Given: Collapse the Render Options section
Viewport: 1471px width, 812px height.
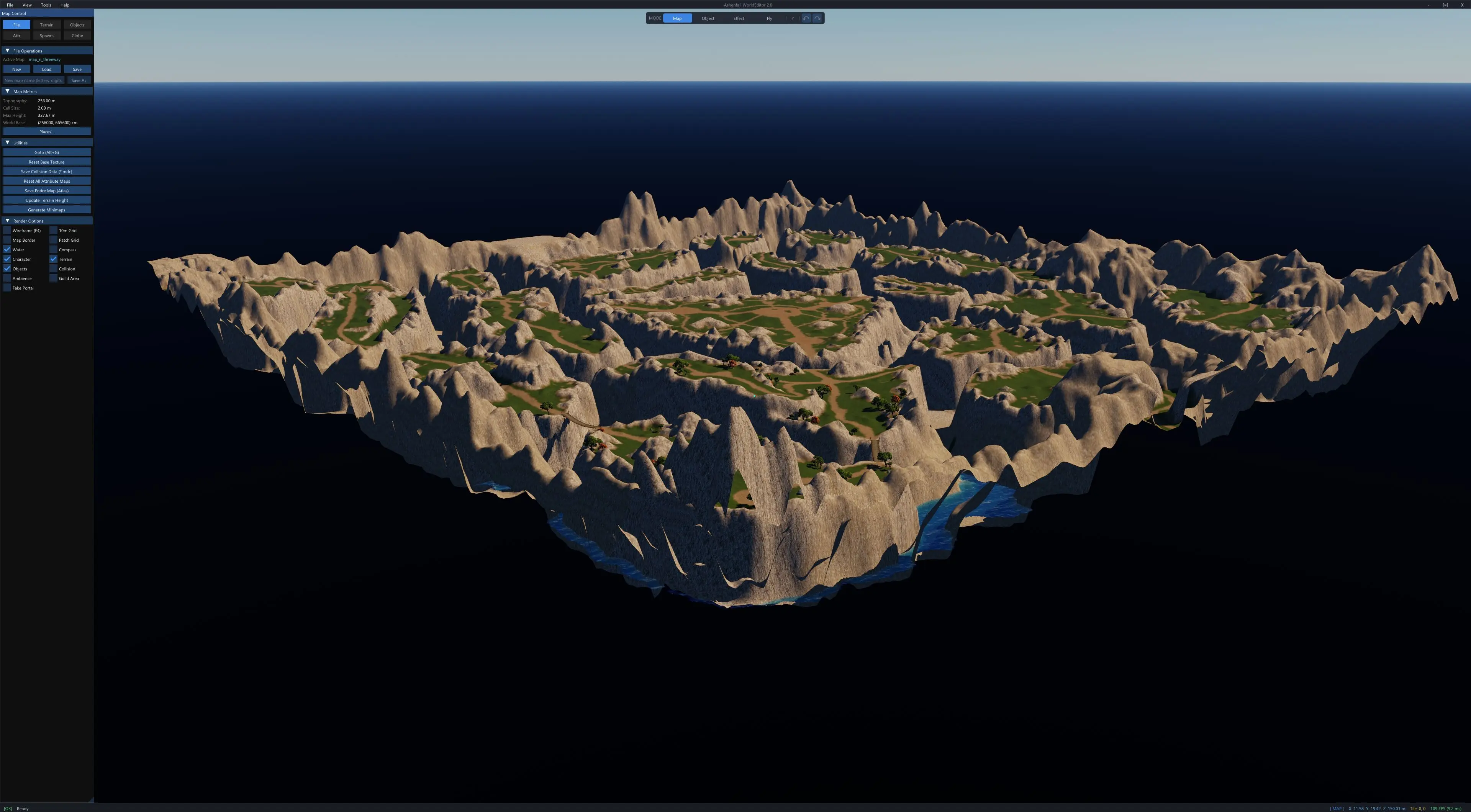Looking at the screenshot, I should click(47, 221).
